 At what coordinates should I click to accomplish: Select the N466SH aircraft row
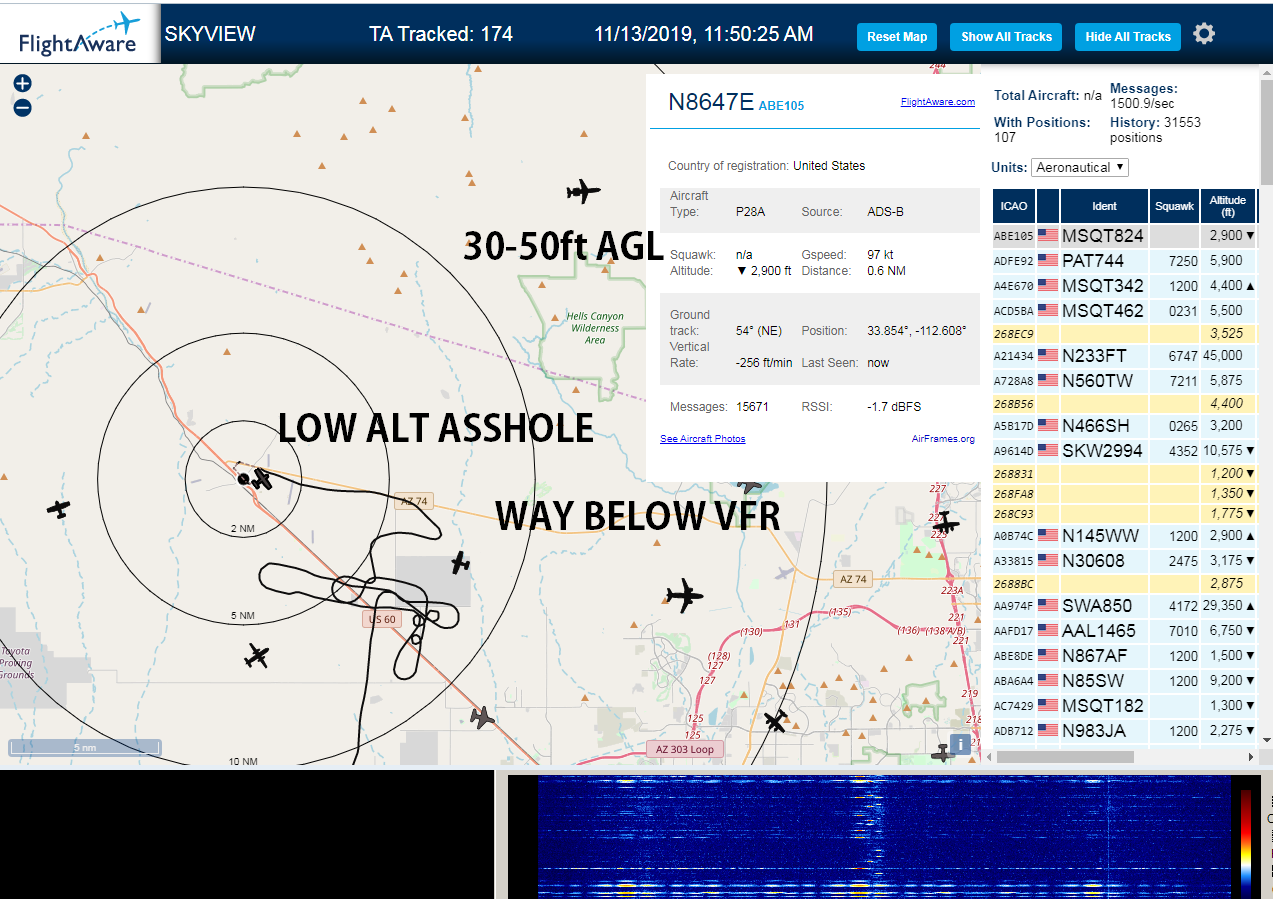click(x=1124, y=425)
